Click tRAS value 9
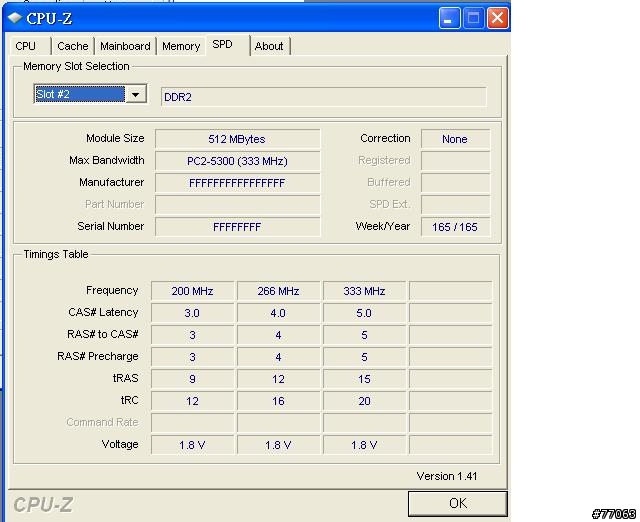640x522 pixels. tap(192, 379)
